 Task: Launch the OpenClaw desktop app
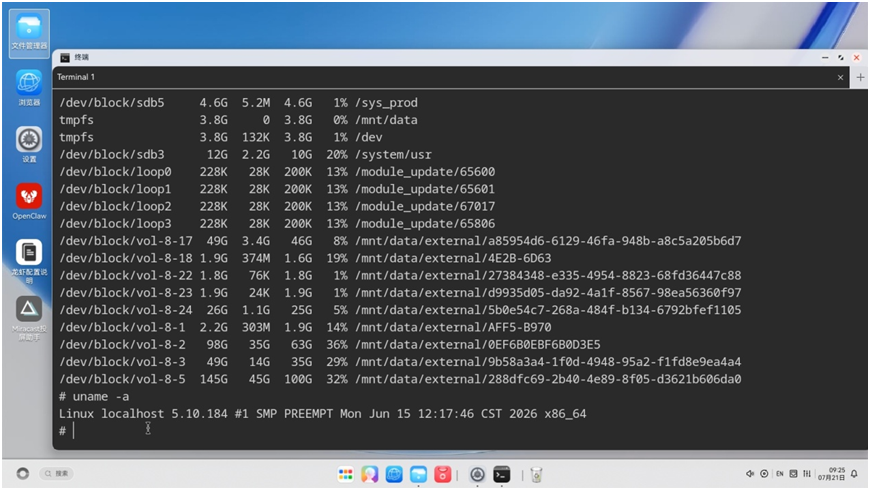(29, 201)
